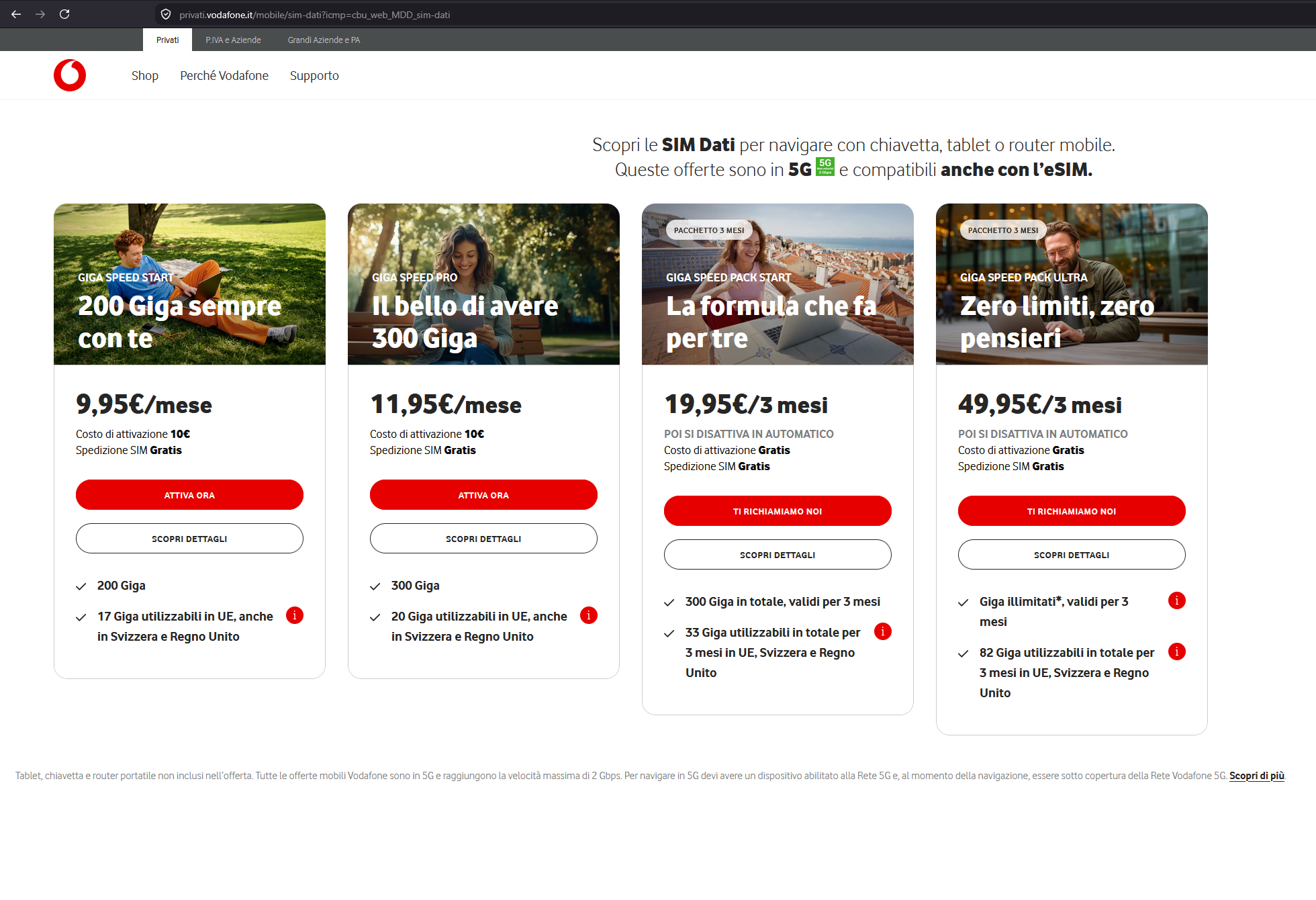Click the 49,95€/3 mesi price
1316x900 pixels.
click(1040, 404)
